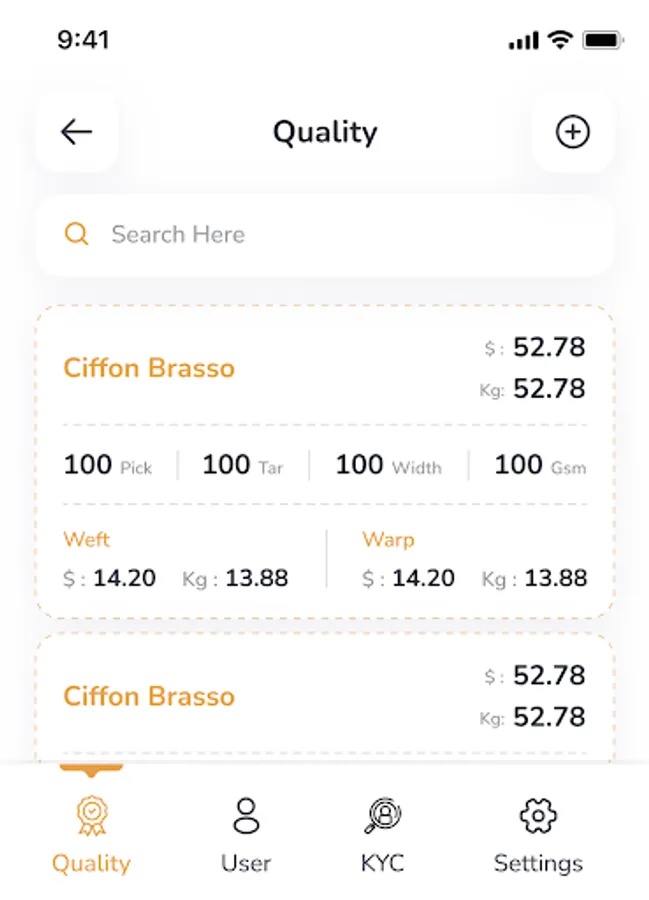The height and width of the screenshot is (900, 649).
Task: Tap the back arrow icon
Action: pyautogui.click(x=77, y=132)
